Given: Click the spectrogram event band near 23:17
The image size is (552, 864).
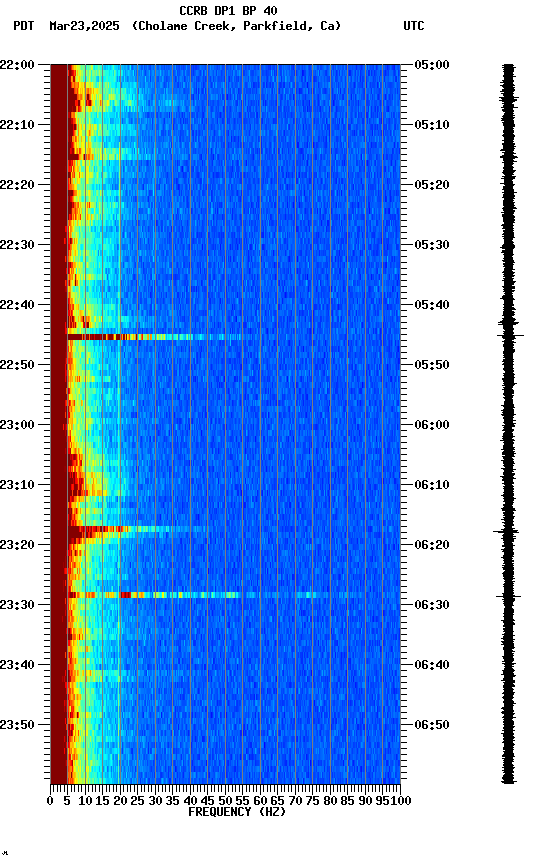Looking at the screenshot, I should tap(138, 530).
